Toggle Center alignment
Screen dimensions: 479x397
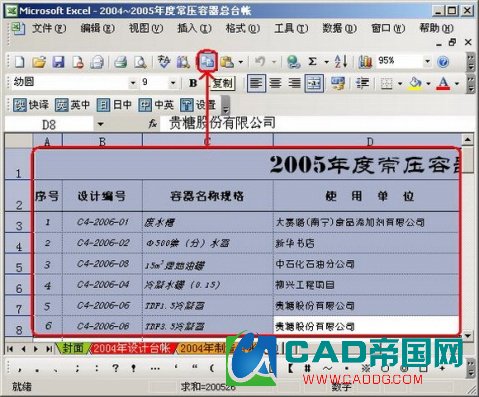click(x=275, y=83)
